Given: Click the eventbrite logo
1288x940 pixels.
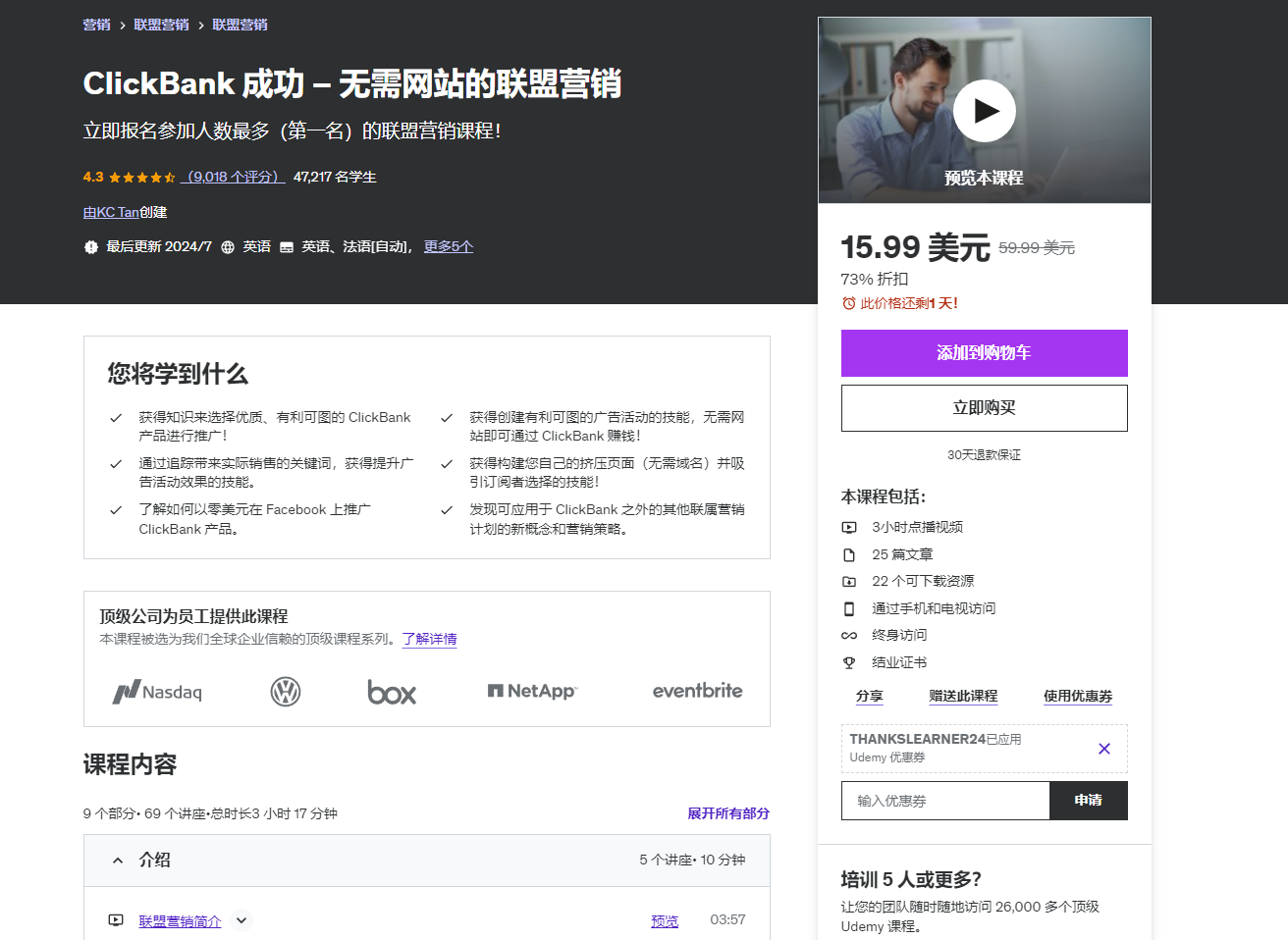Looking at the screenshot, I should 697,691.
